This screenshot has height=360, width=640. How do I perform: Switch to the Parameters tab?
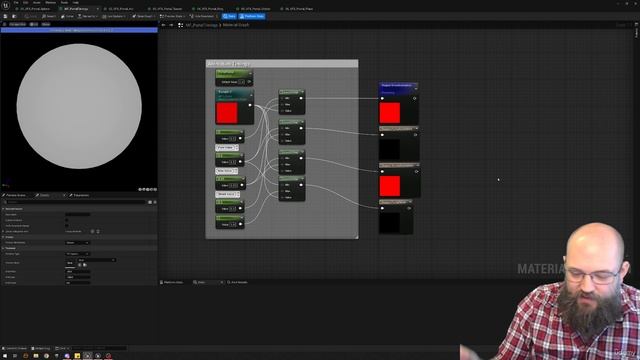80,195
